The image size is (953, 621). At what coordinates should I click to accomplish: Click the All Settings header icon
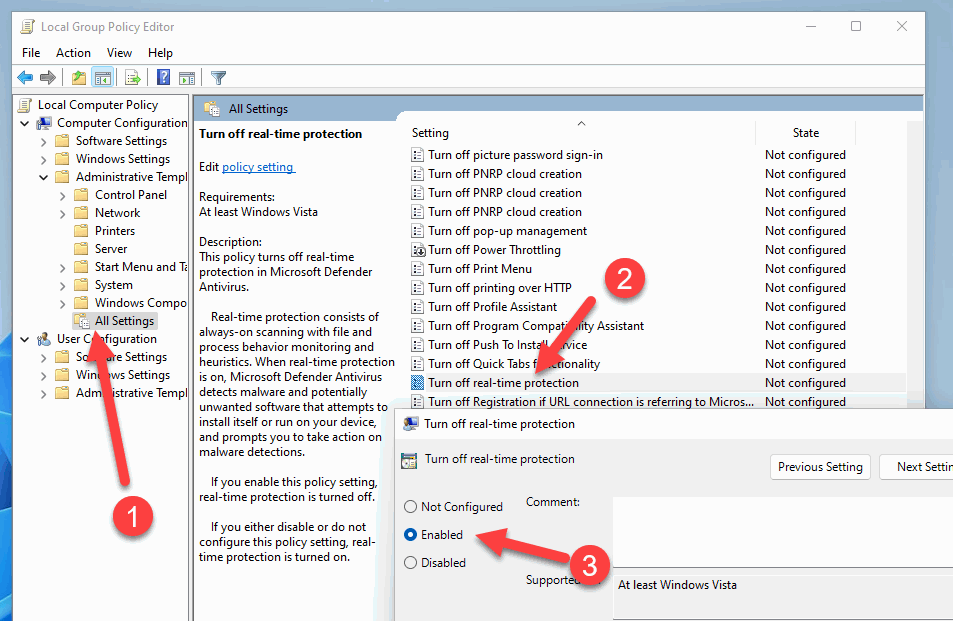coord(212,109)
